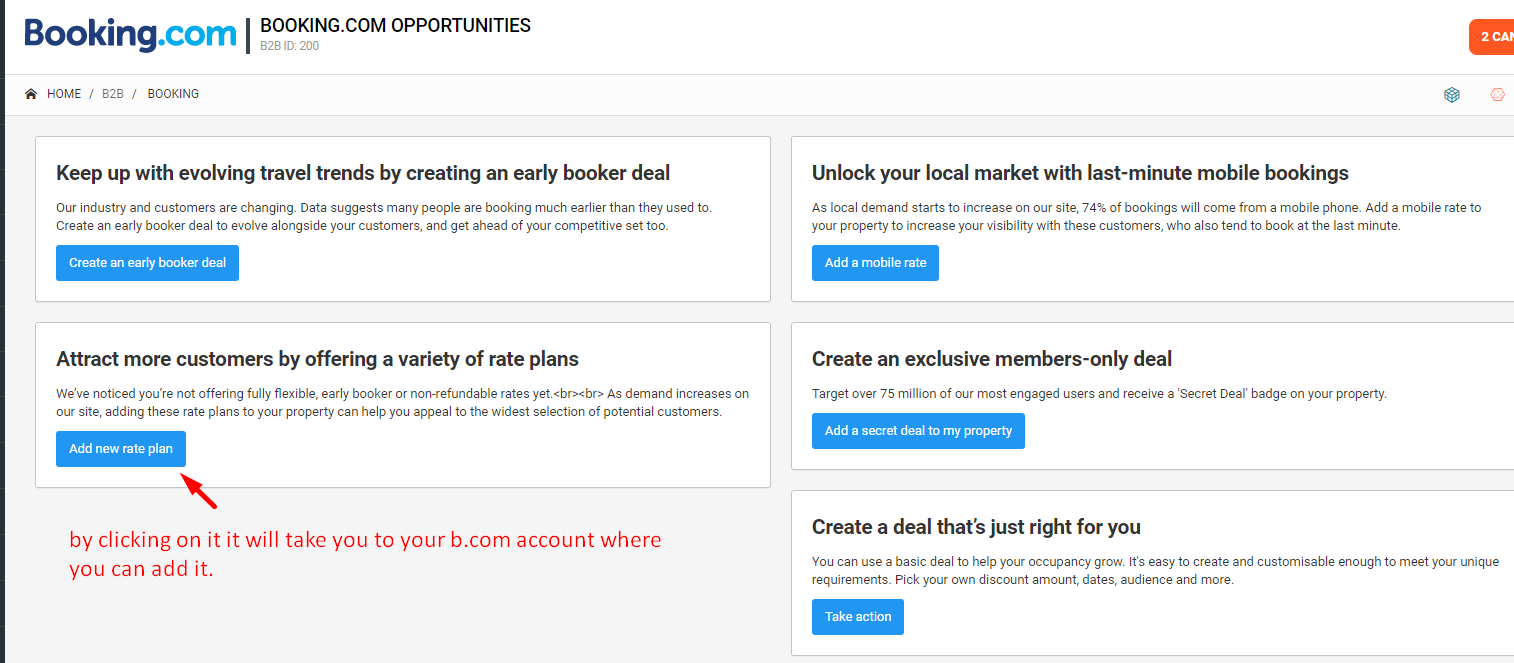1514x663 pixels.
Task: Click Add a mobile rate button
Action: click(875, 263)
